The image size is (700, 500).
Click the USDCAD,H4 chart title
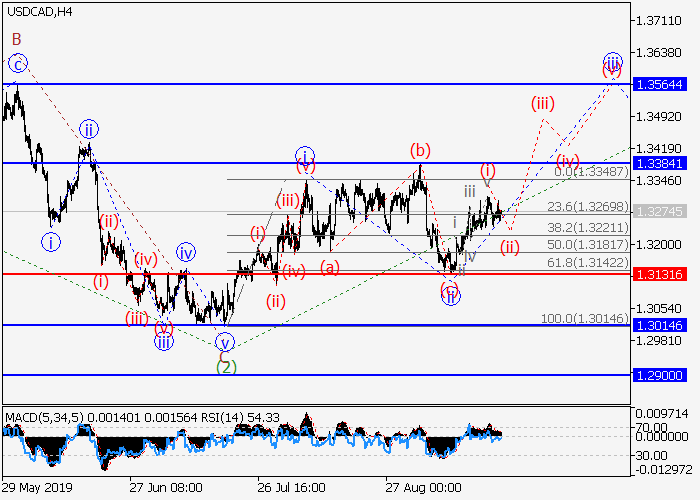point(37,11)
